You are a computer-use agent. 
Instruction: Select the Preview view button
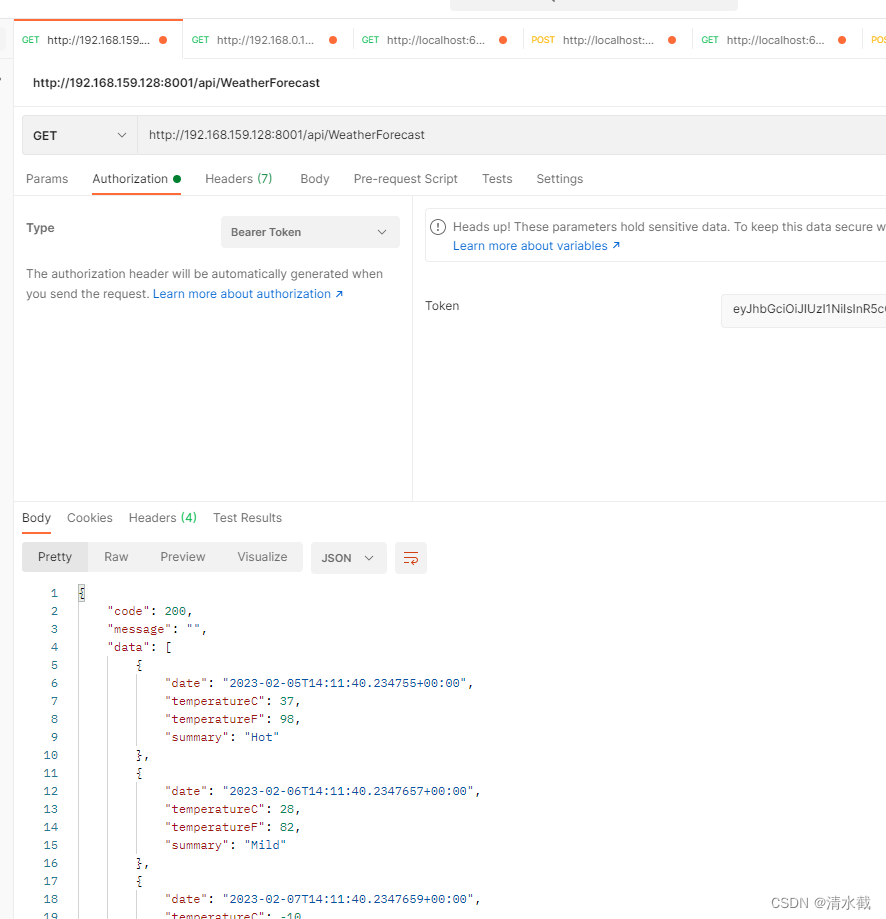point(183,557)
